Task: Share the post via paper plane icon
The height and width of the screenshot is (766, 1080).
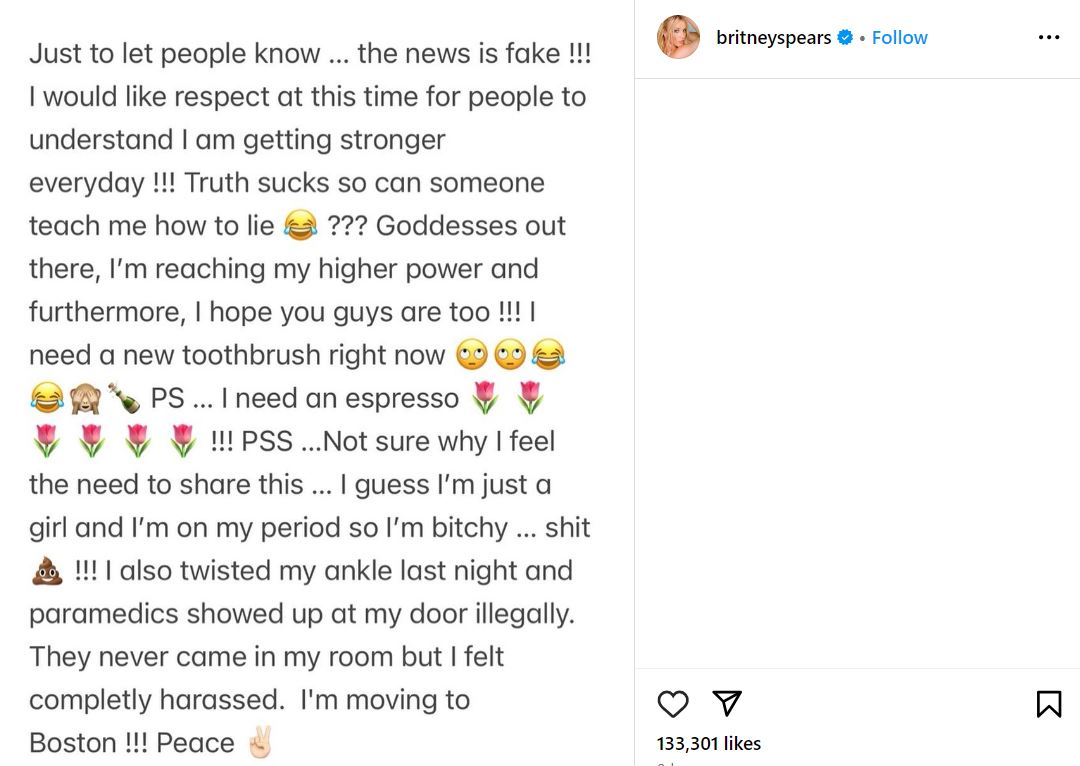Action: click(727, 703)
